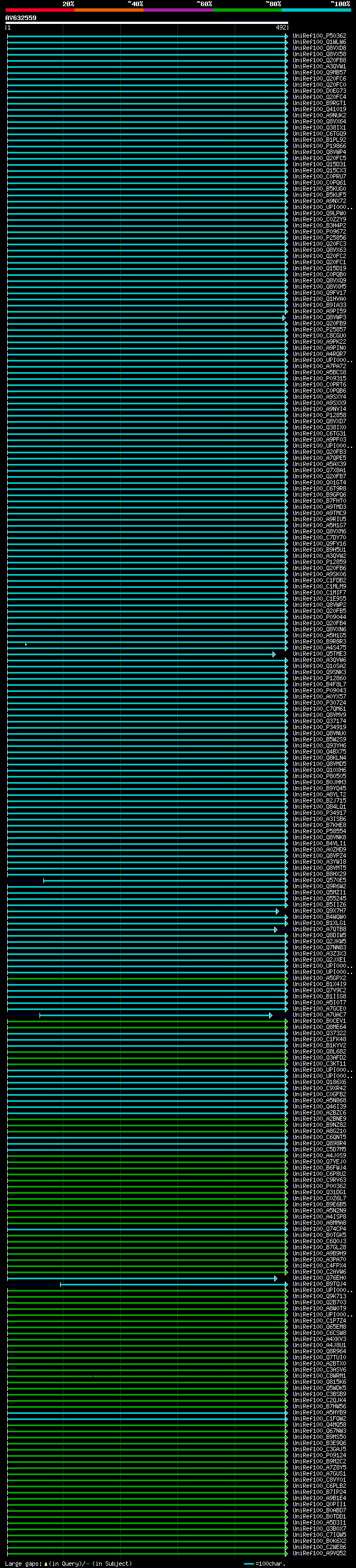356x1568 pixels.
Task: Select hit label UniRef100_P12860
Action: click(319, 678)
